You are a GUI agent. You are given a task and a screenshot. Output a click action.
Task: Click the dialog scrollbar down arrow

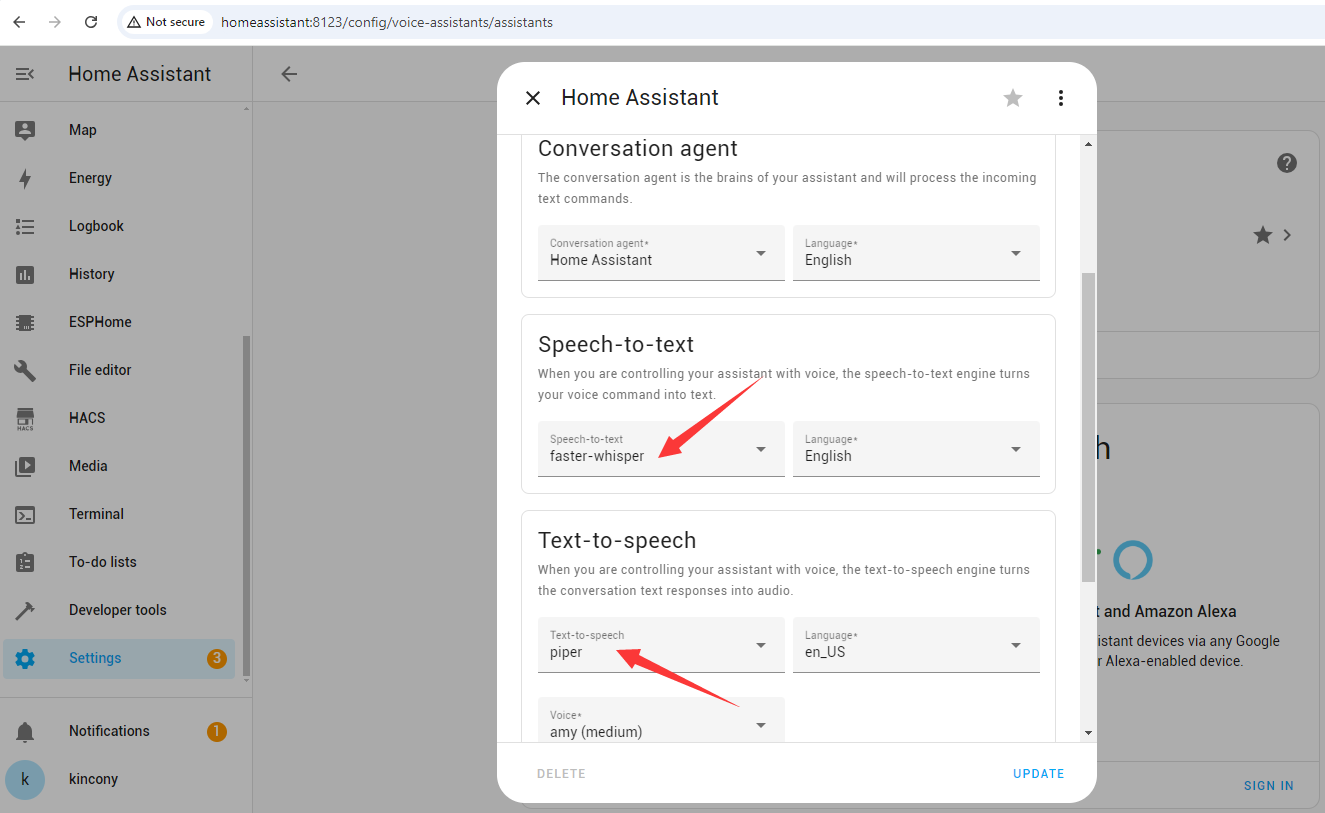point(1088,733)
